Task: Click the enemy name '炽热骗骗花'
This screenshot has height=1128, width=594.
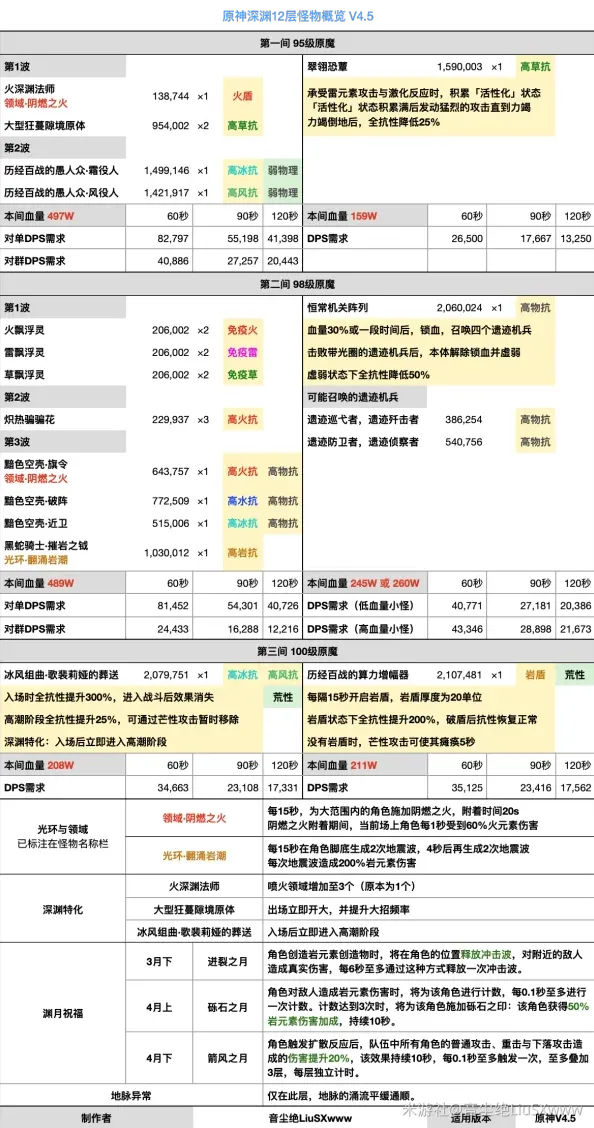Action: point(29,419)
